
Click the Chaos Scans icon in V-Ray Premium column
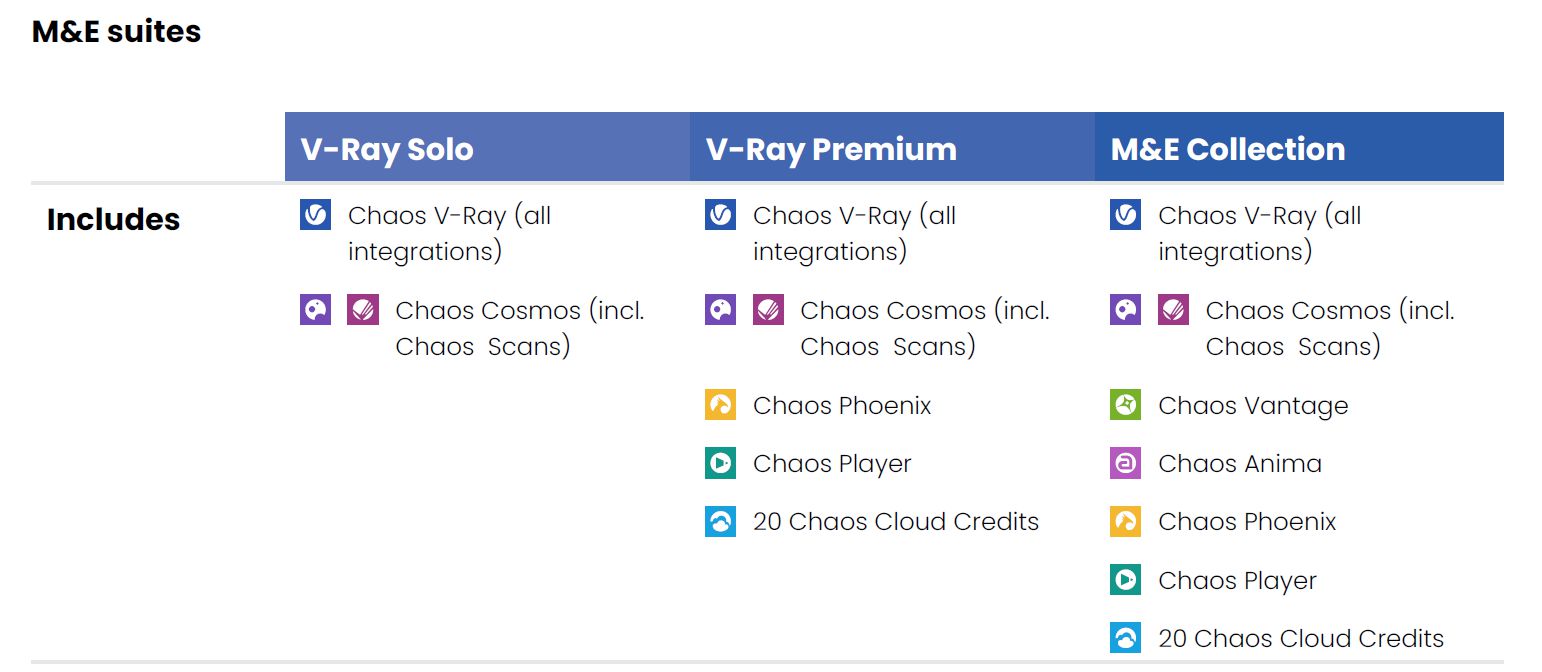point(768,309)
